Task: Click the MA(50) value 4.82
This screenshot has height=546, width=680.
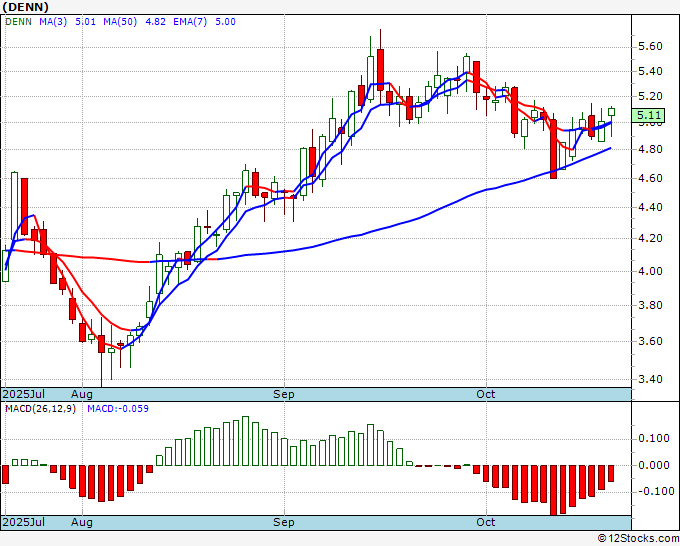Action: click(155, 22)
